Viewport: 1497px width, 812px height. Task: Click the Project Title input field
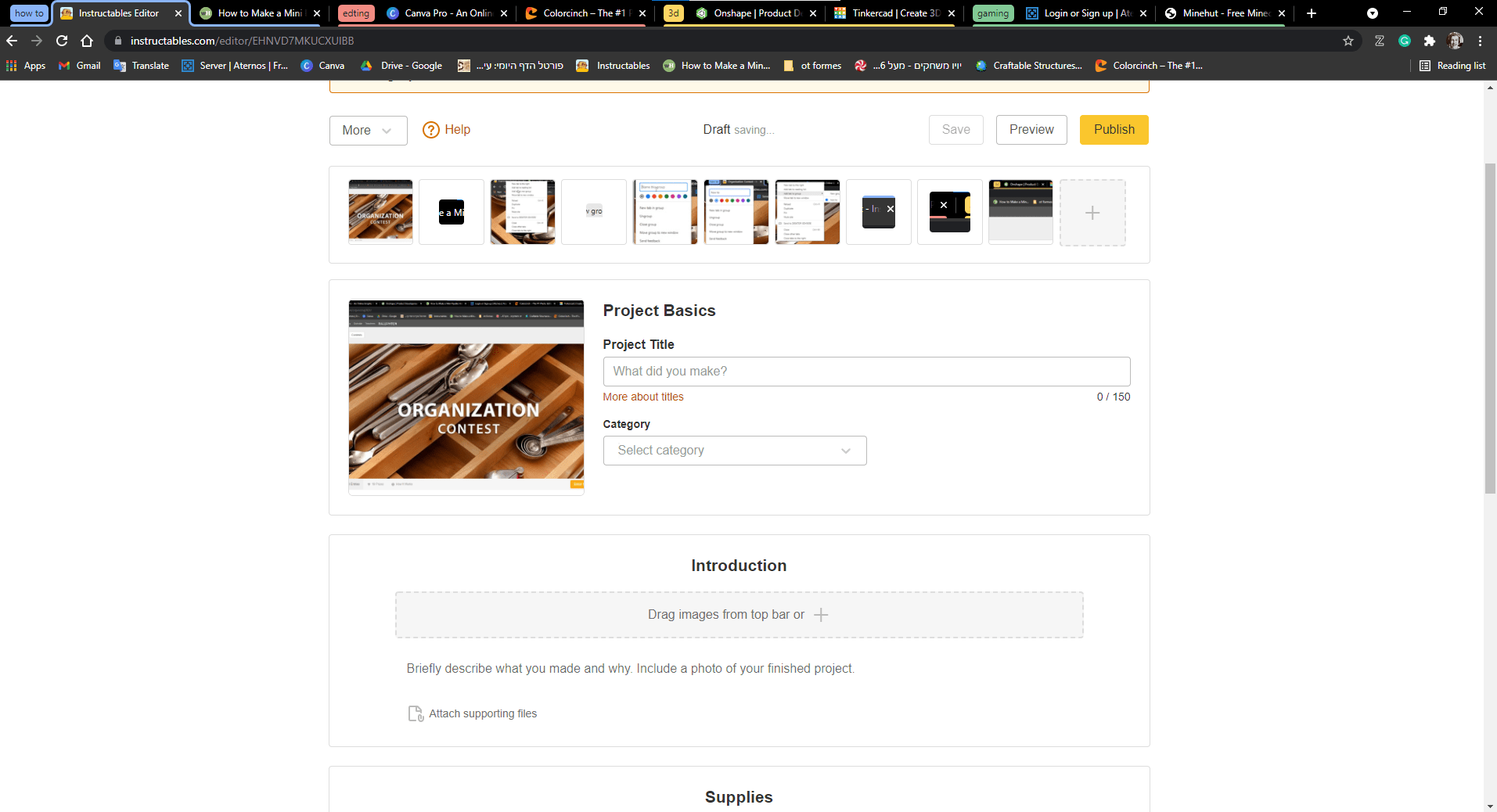pos(865,371)
